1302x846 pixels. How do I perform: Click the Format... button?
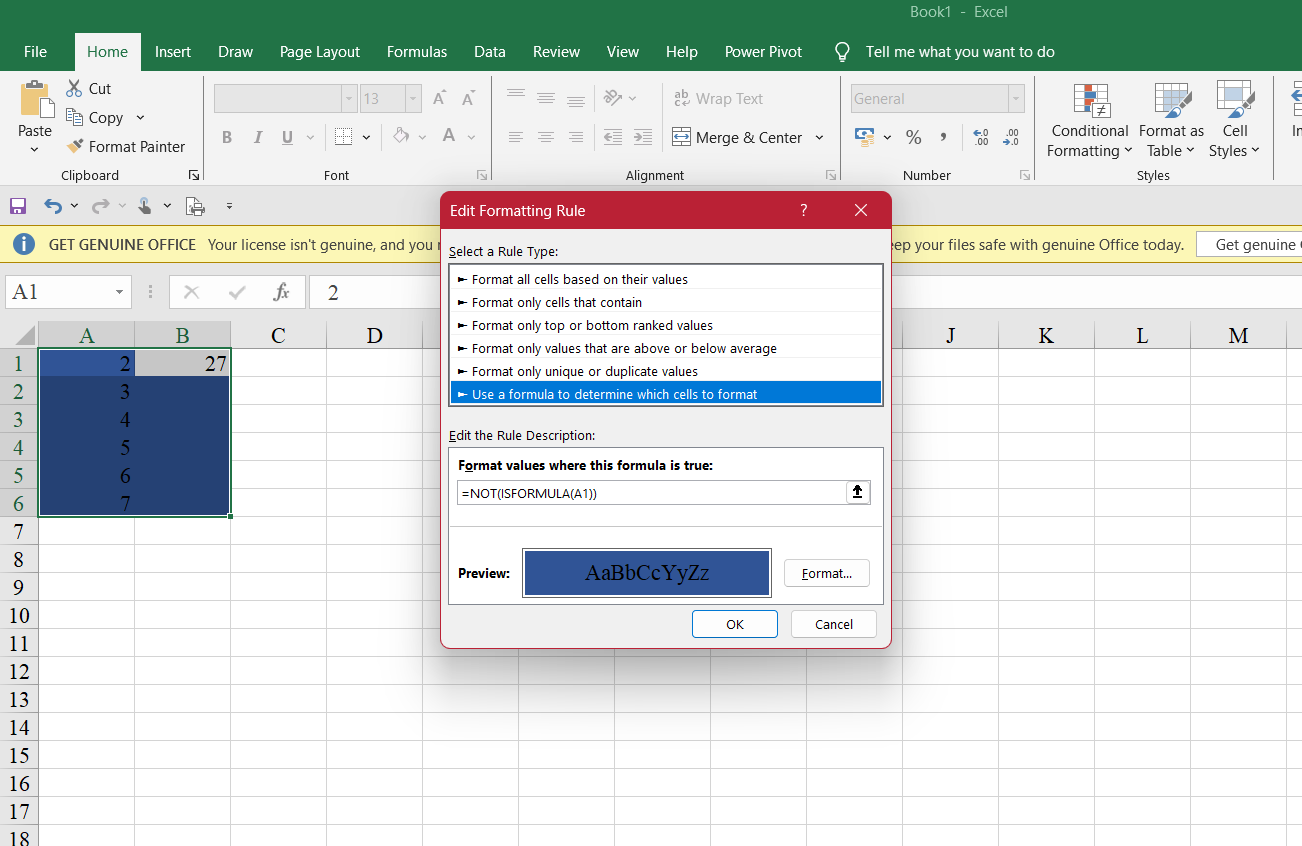827,573
